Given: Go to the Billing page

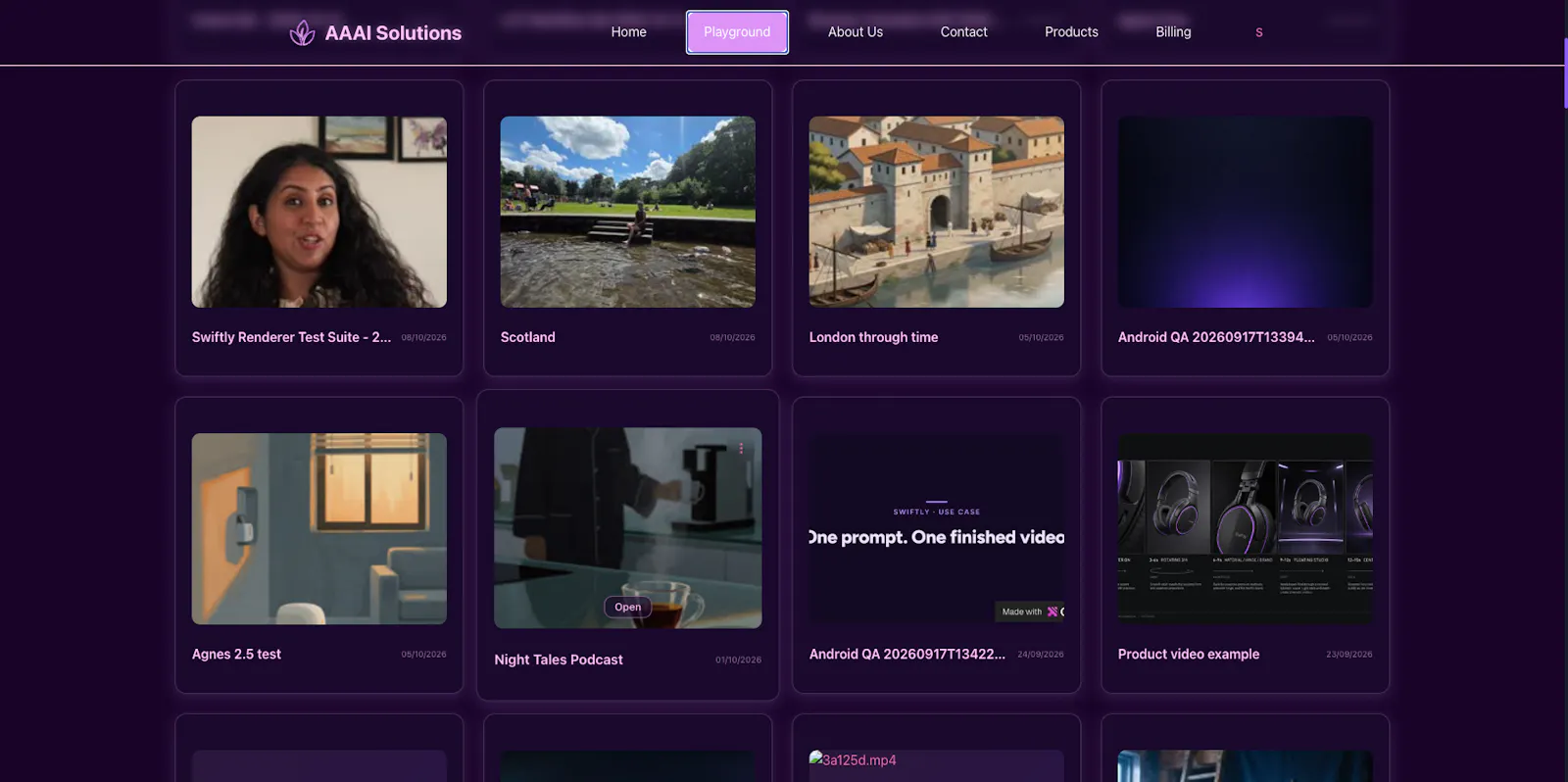Looking at the screenshot, I should (1173, 32).
